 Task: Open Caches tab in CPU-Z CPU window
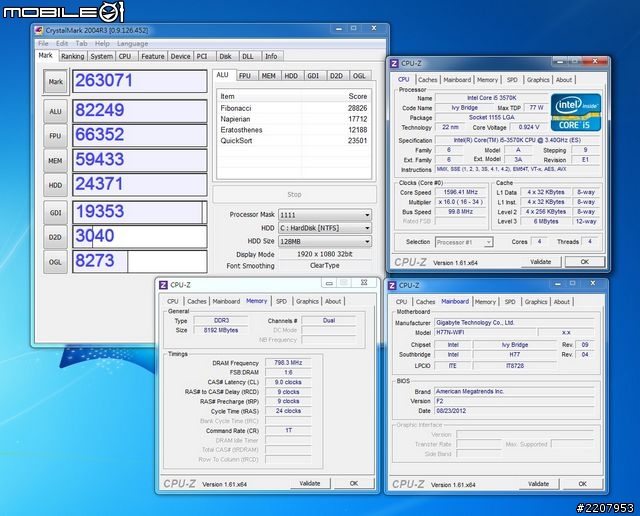point(427,80)
